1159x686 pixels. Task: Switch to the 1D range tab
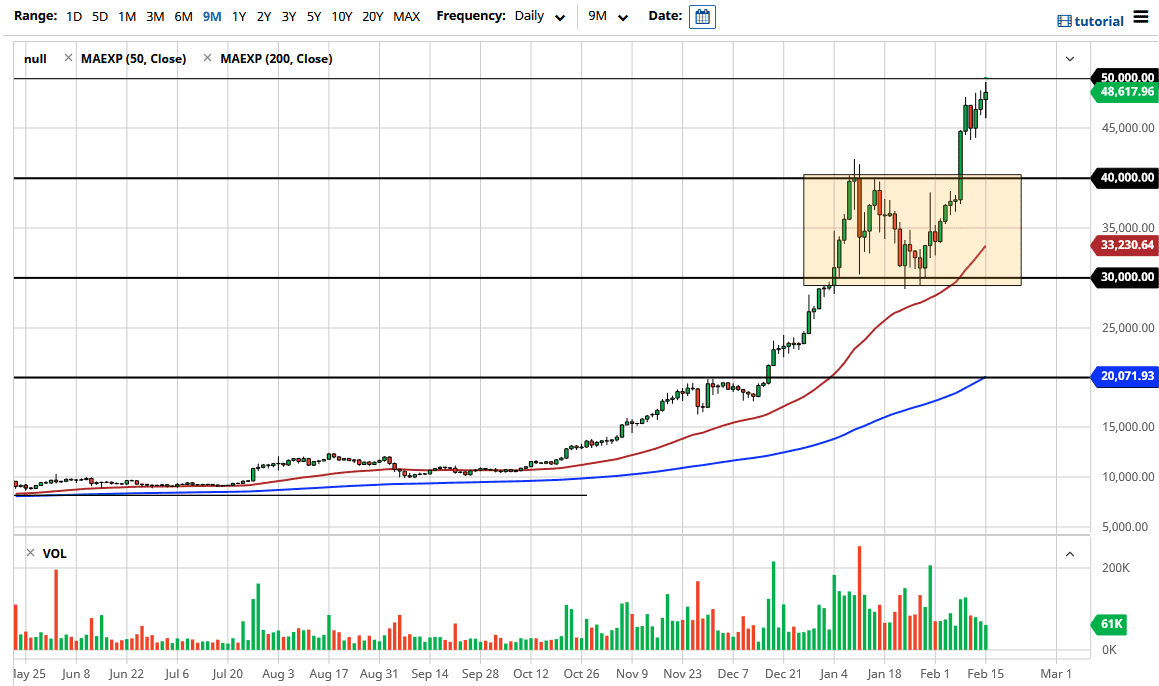click(73, 16)
